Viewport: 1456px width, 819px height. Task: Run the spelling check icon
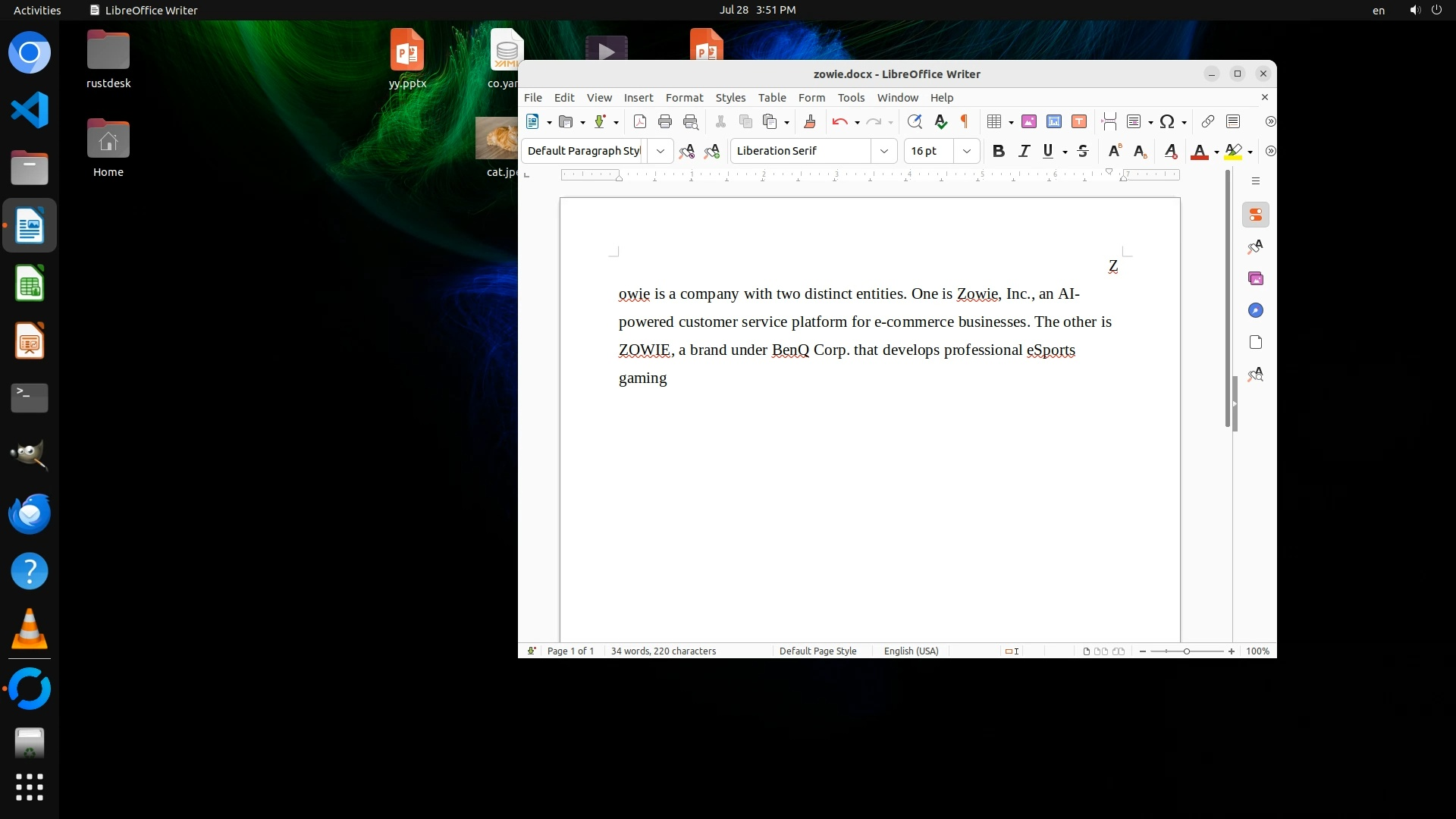tap(940, 121)
